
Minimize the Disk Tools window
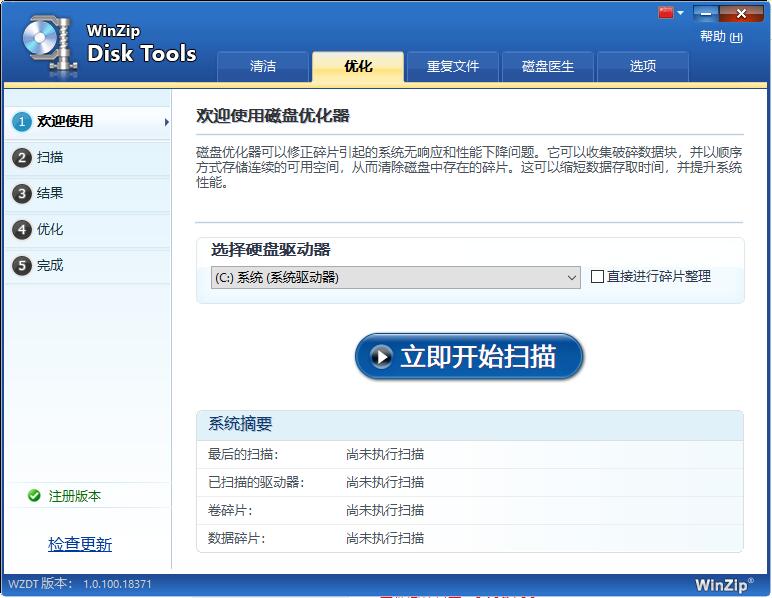point(706,14)
